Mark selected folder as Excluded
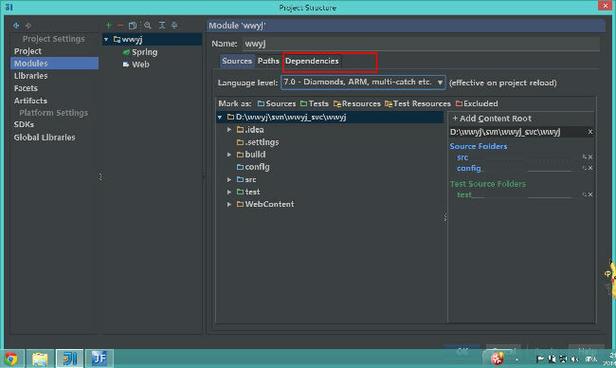 point(477,104)
